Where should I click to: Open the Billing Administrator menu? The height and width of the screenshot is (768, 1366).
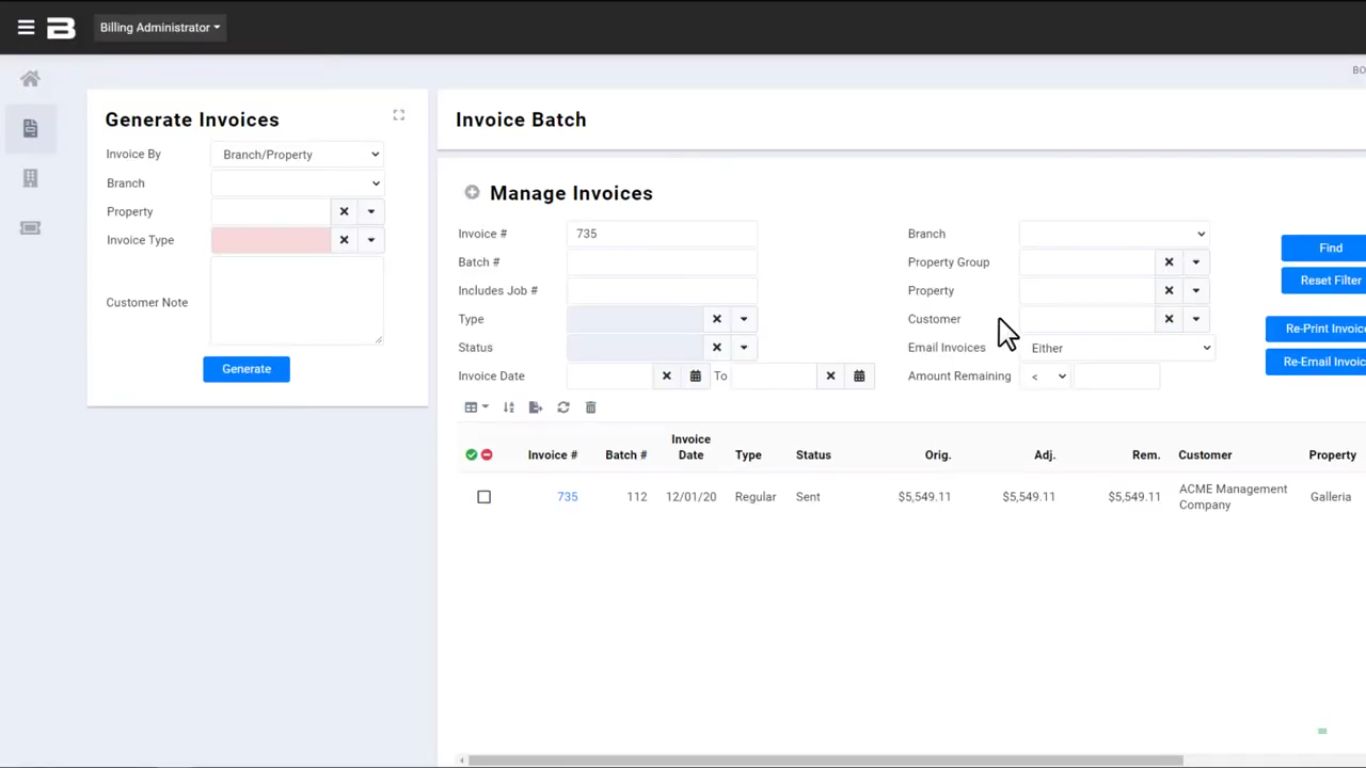[x=160, y=28]
